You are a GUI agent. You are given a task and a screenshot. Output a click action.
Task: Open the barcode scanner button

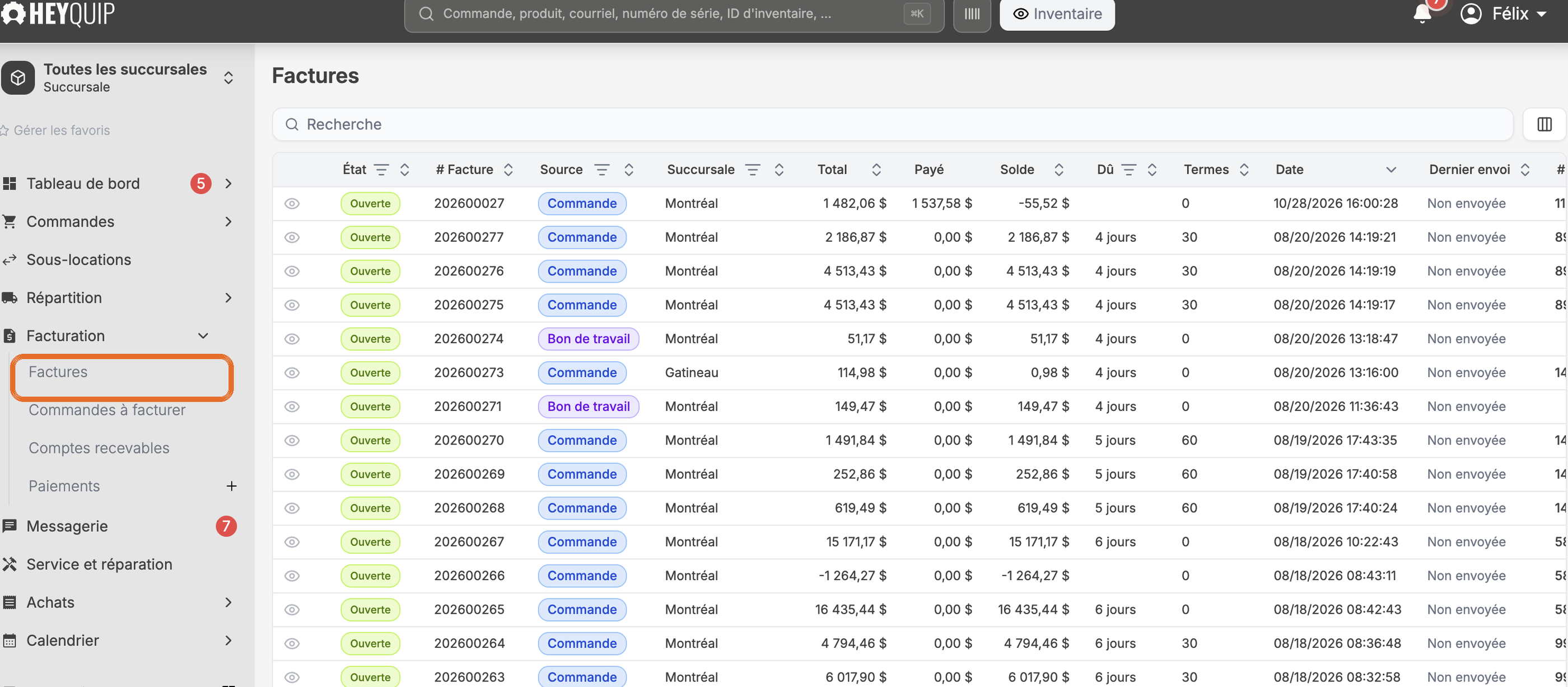972,13
